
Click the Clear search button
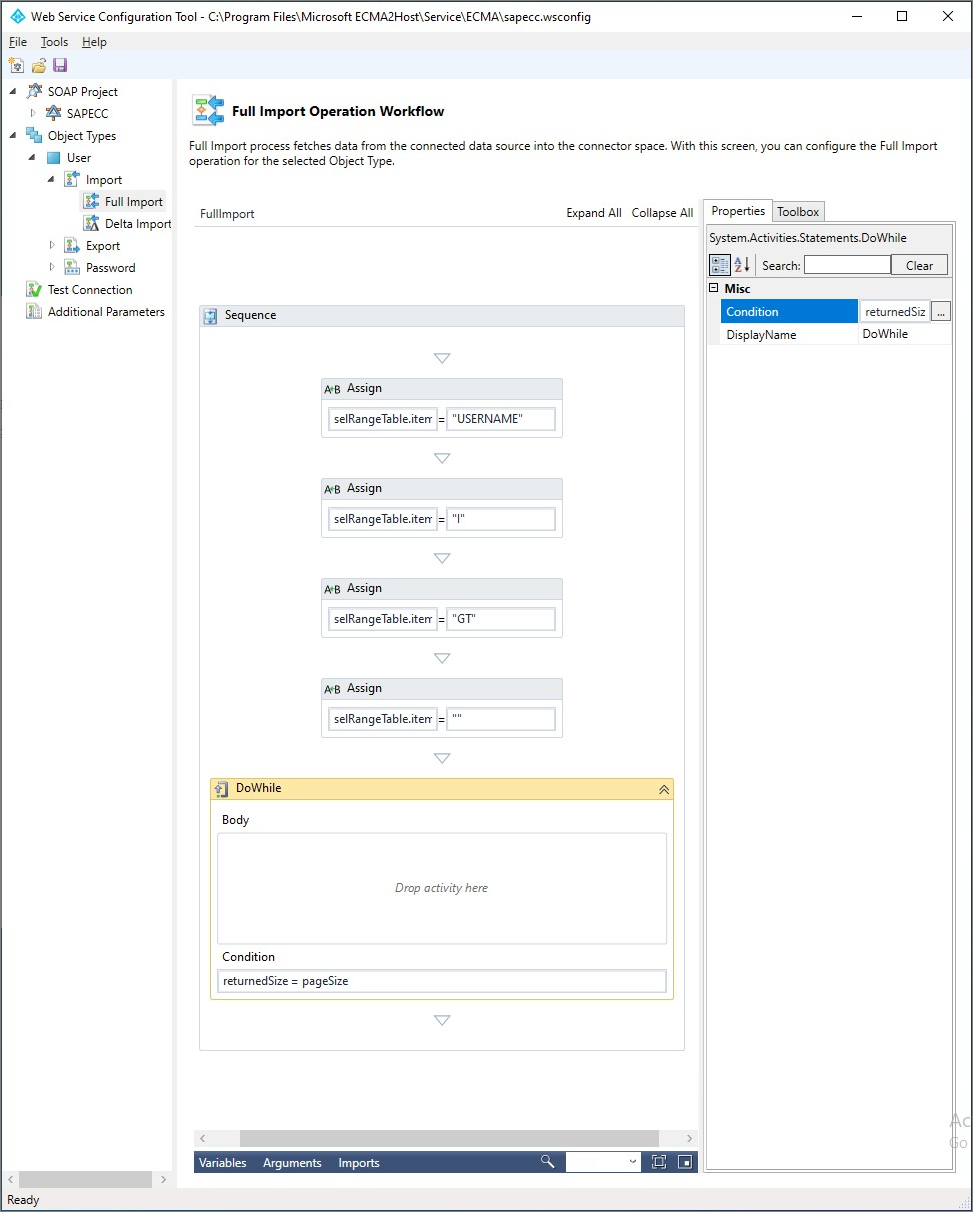click(x=919, y=265)
